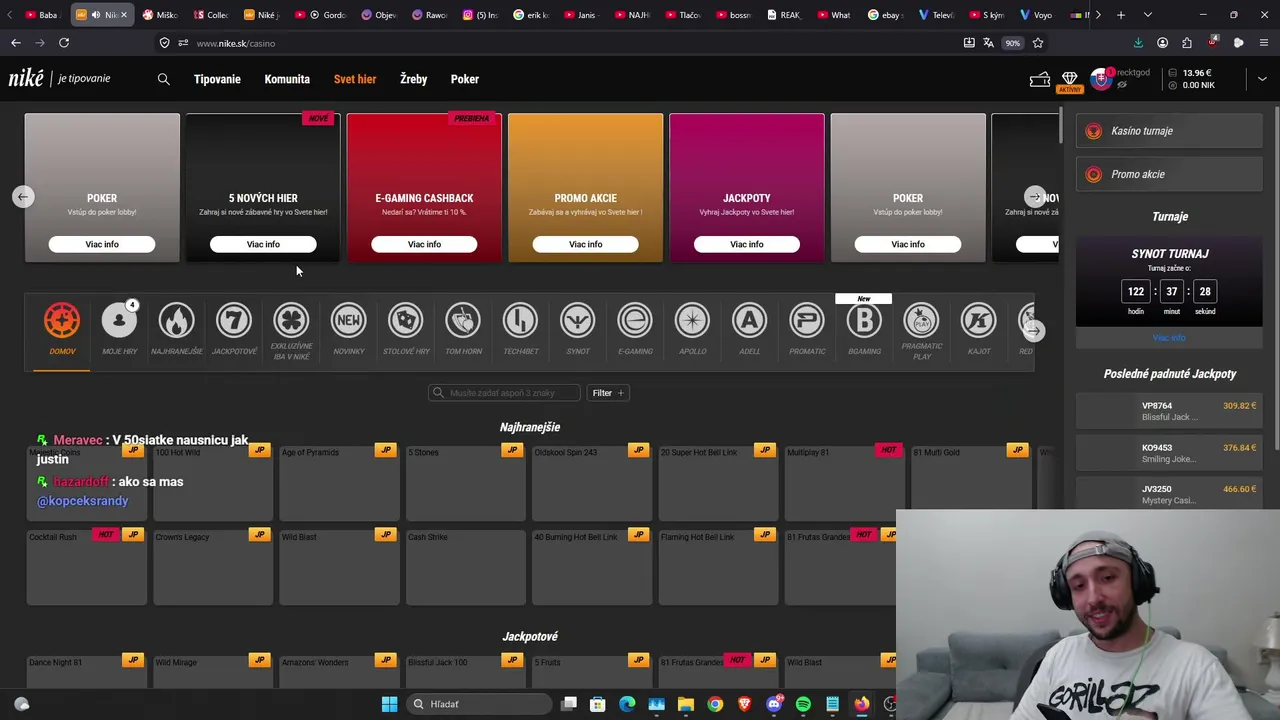Select the Novinky NEW icon
Screen dimensions: 1280x720
(349, 320)
